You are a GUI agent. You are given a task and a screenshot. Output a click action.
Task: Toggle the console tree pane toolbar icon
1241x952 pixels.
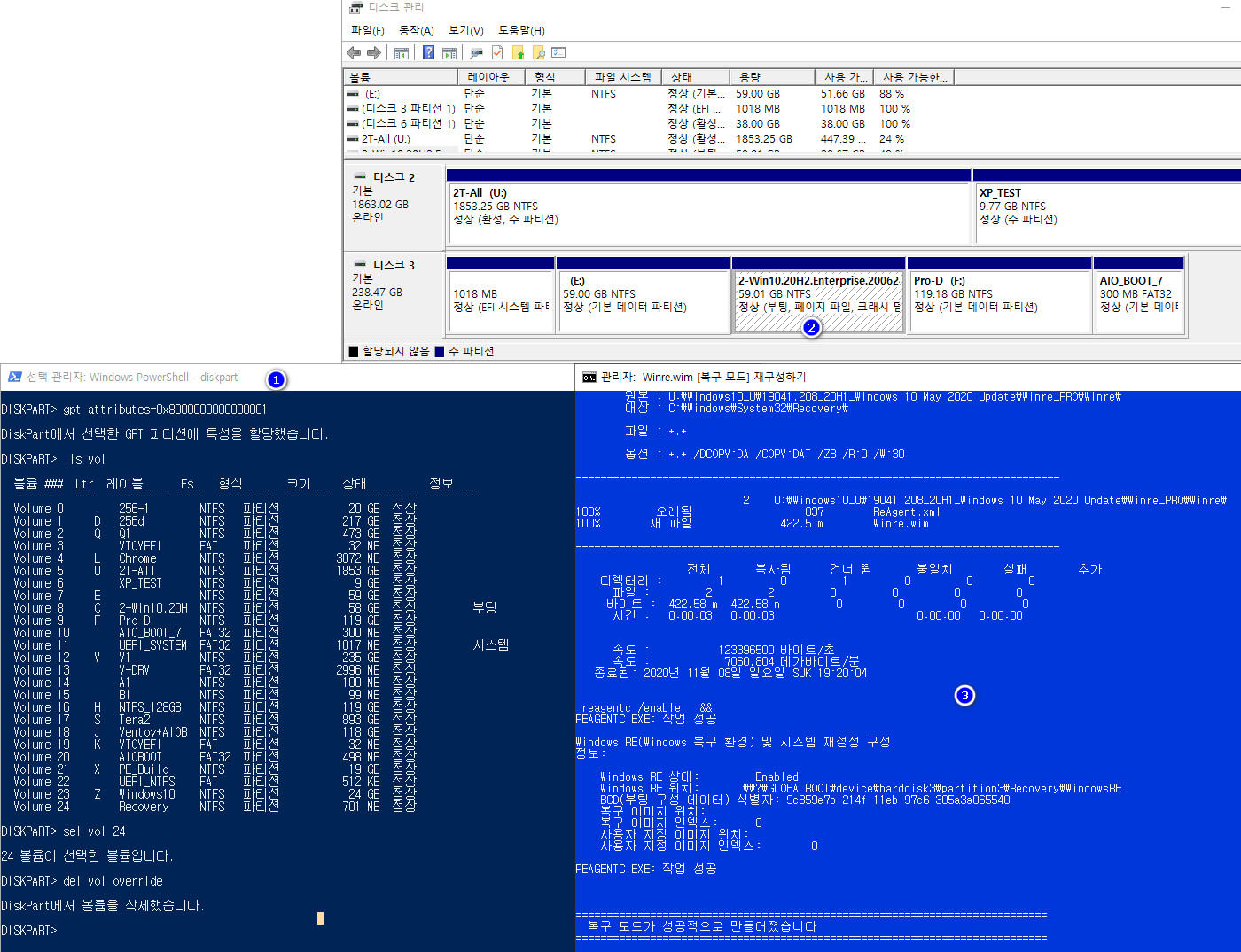pos(402,53)
